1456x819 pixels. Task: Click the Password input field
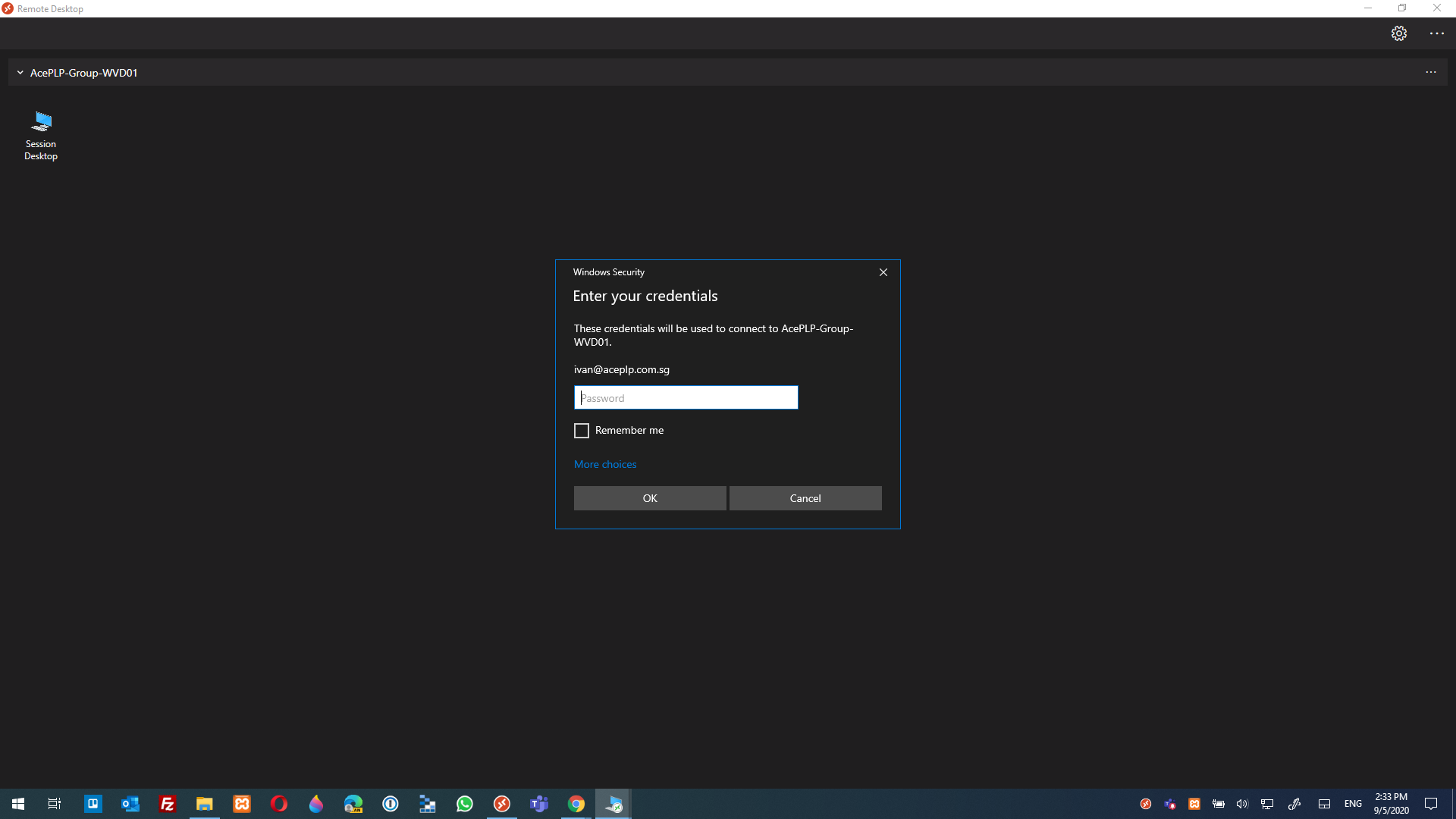(x=686, y=397)
